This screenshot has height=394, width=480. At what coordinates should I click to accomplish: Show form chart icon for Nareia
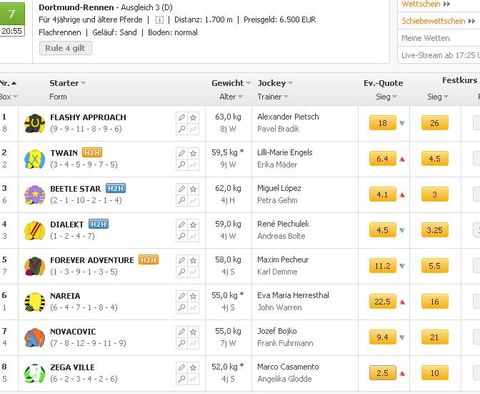193,307
